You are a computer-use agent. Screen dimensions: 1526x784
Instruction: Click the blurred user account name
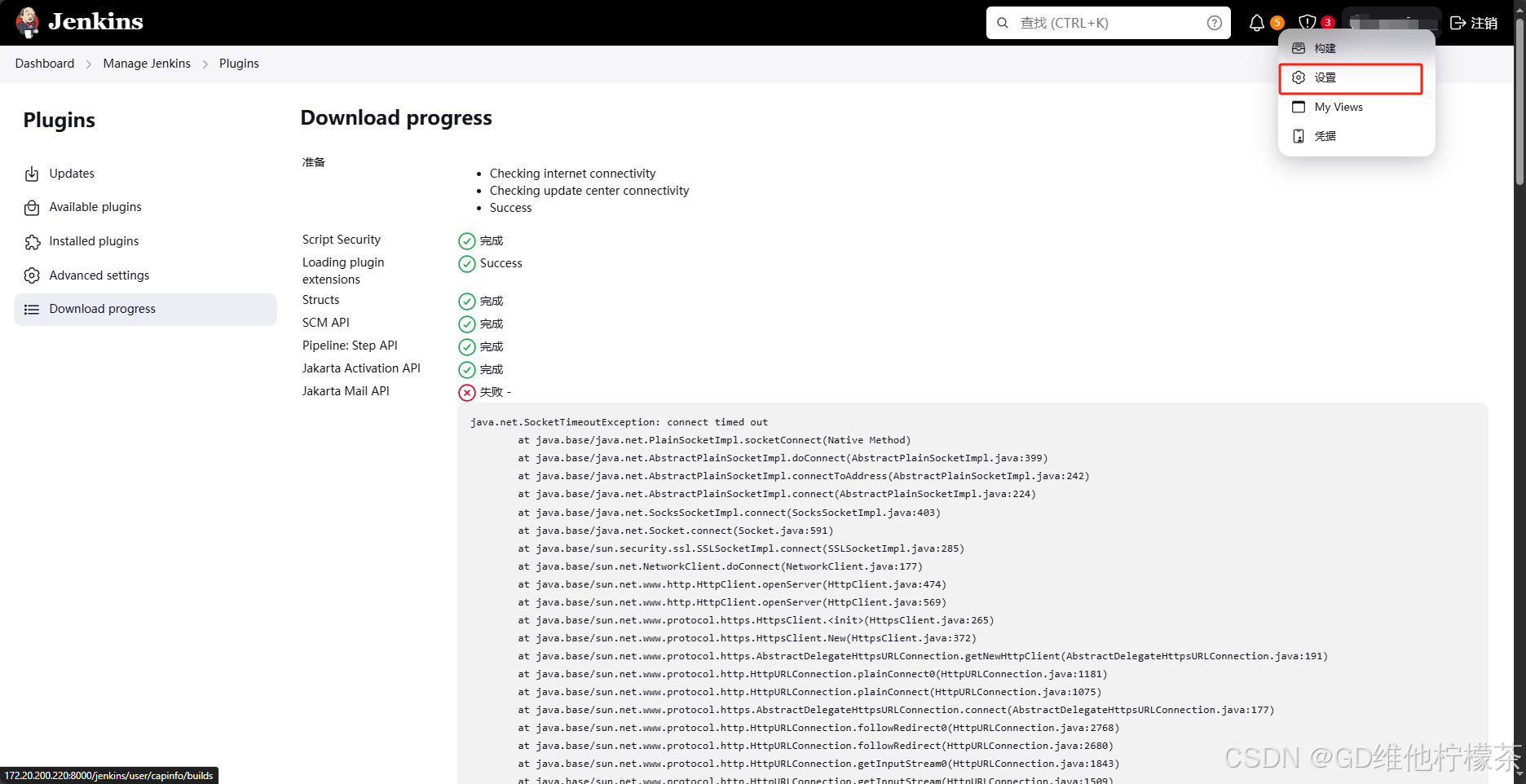click(1391, 23)
